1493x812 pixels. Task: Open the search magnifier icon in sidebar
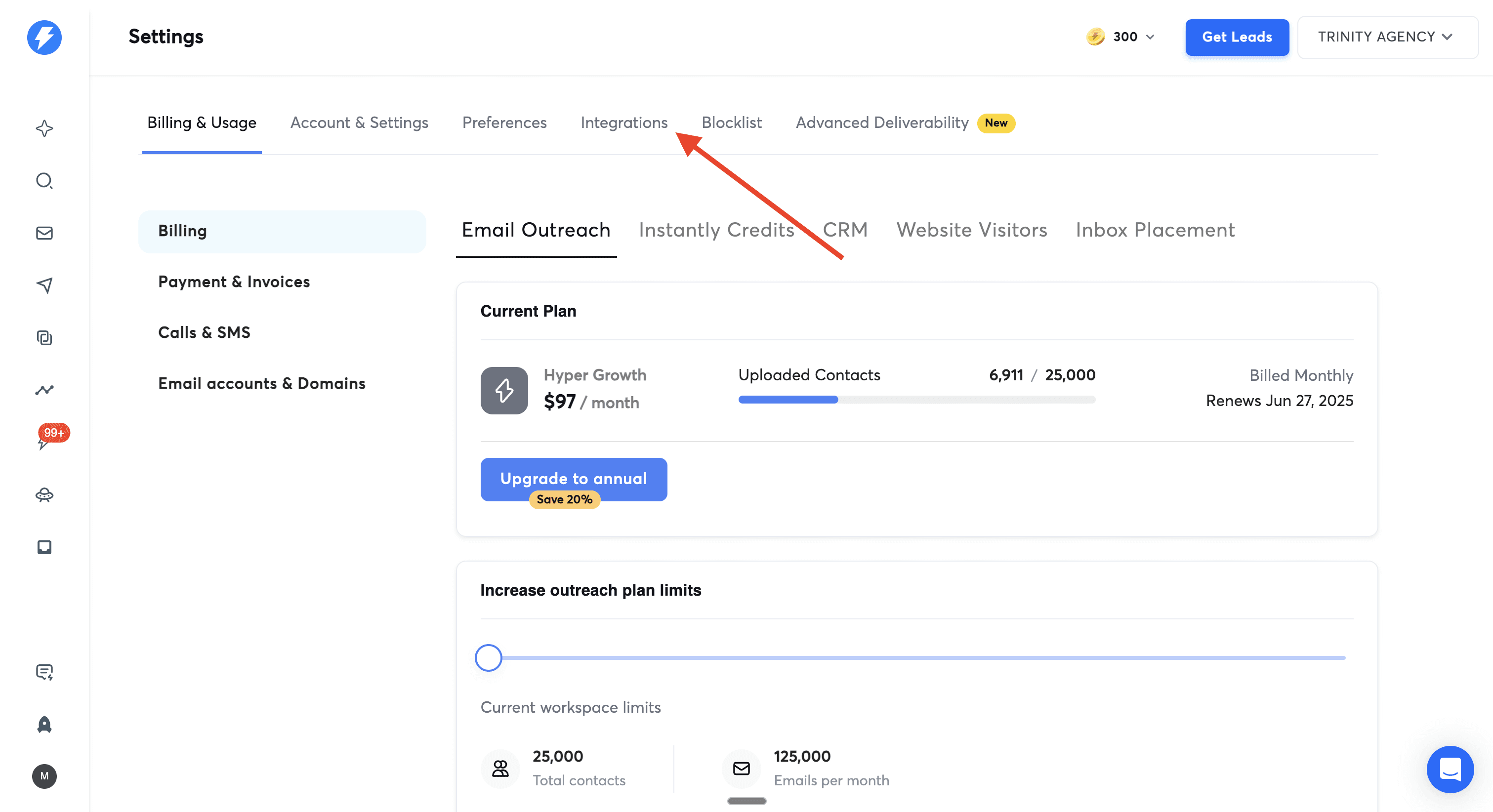pyautogui.click(x=44, y=181)
